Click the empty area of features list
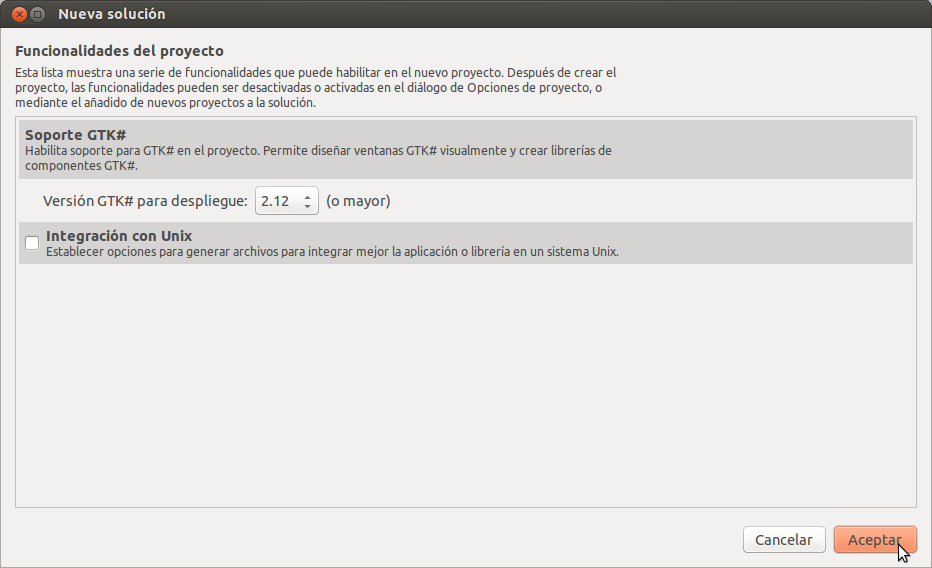This screenshot has width=932, height=568. point(466,386)
